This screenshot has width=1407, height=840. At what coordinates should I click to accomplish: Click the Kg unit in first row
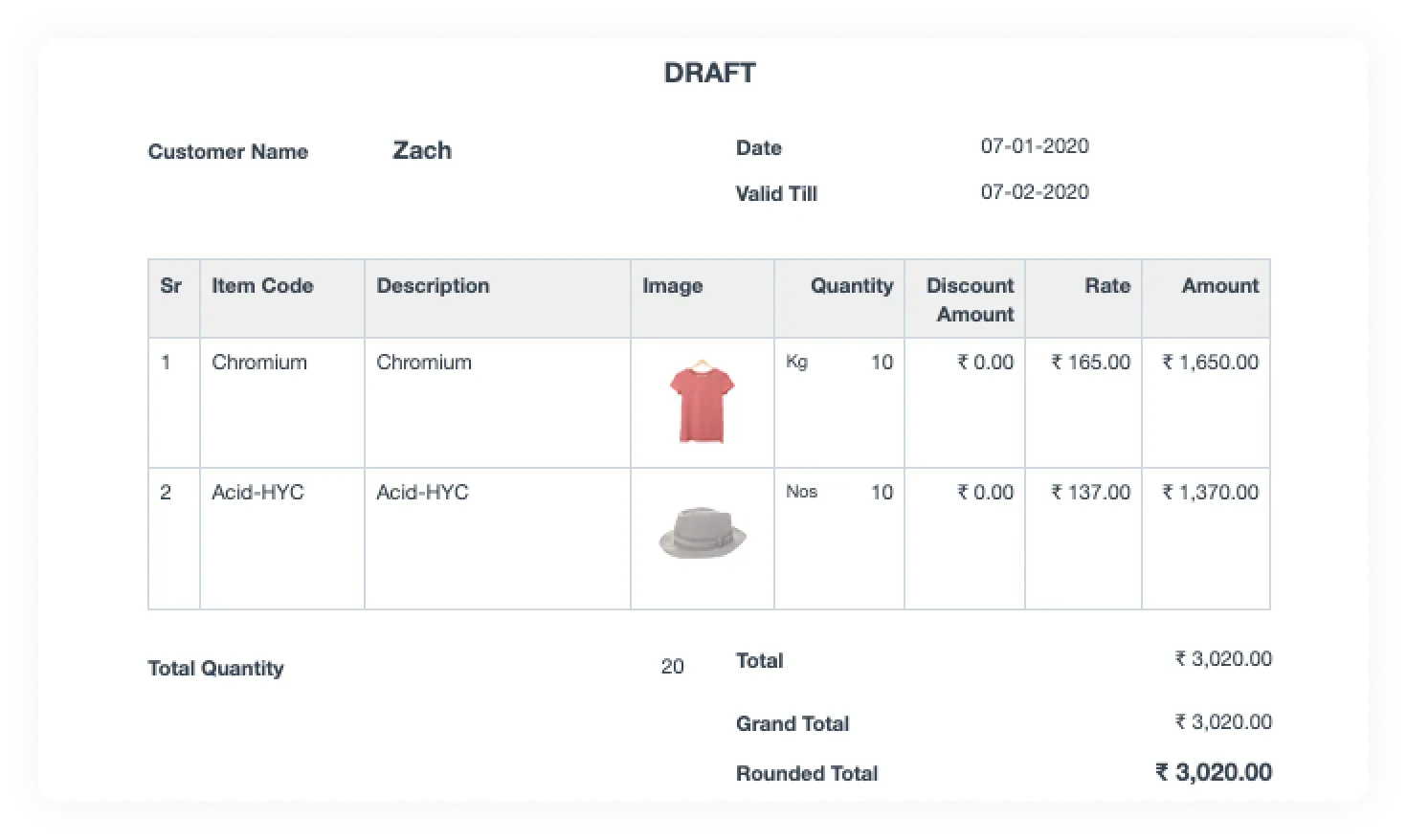point(796,362)
